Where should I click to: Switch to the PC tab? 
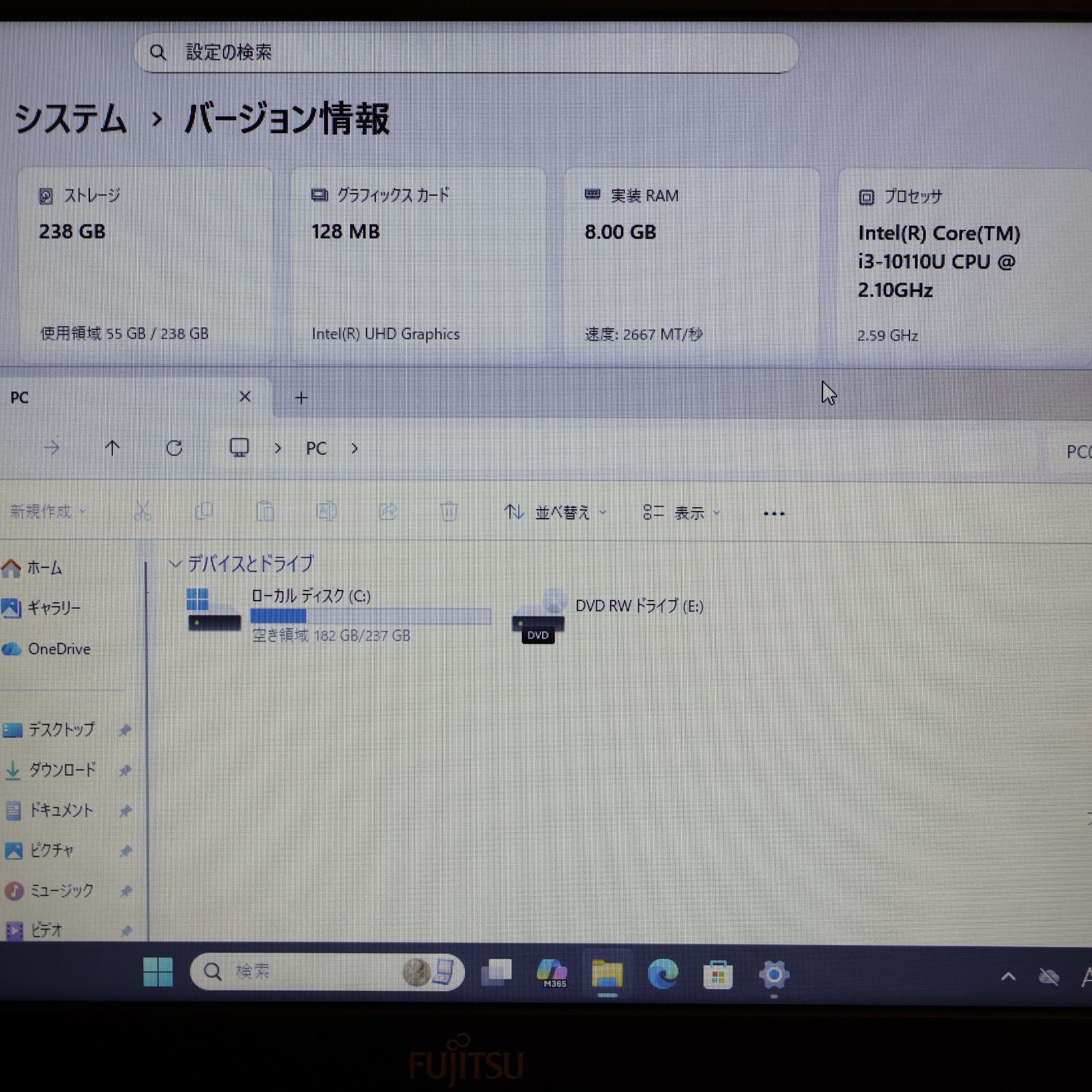(102, 397)
